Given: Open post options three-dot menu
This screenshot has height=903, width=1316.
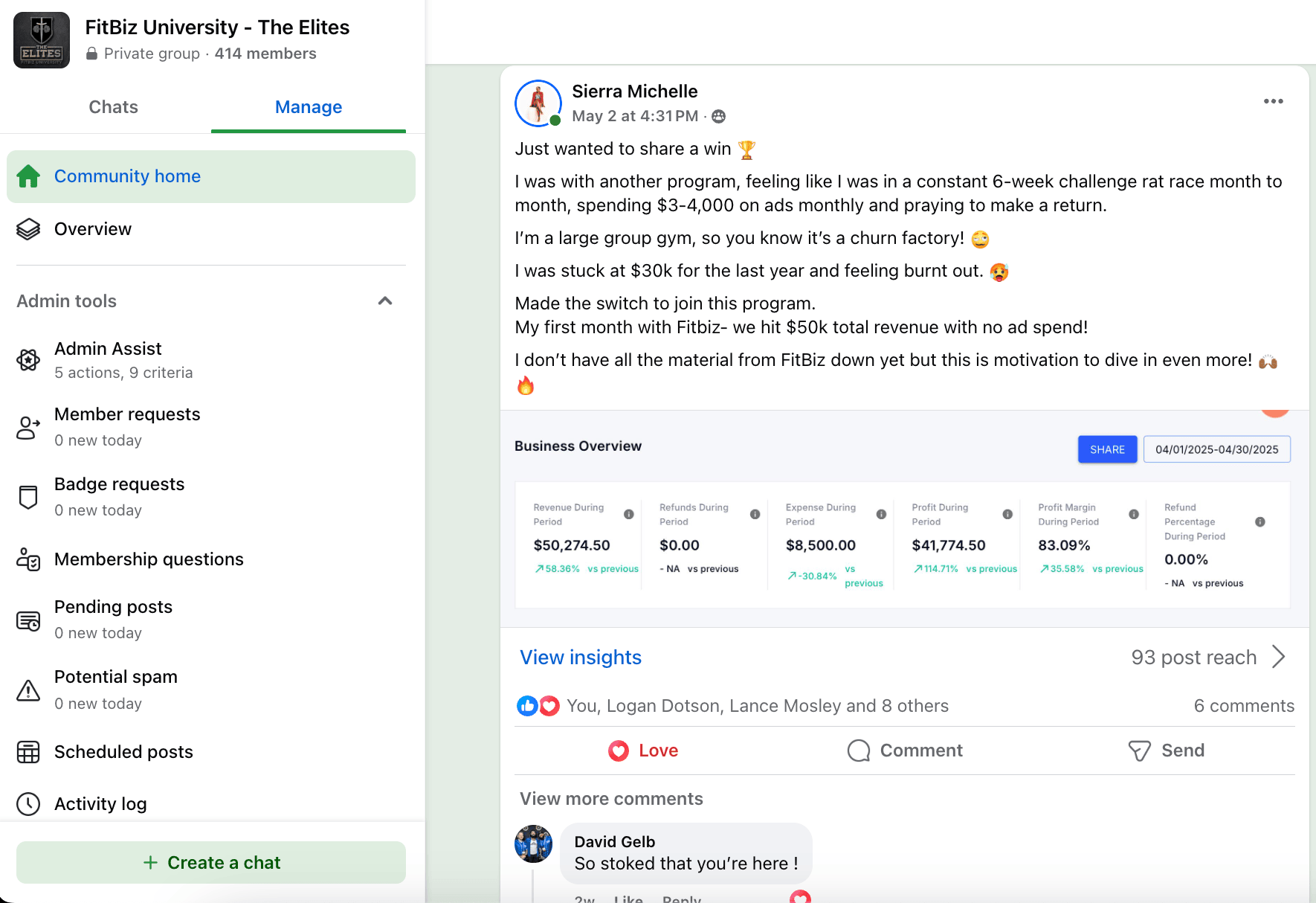Looking at the screenshot, I should (x=1273, y=101).
